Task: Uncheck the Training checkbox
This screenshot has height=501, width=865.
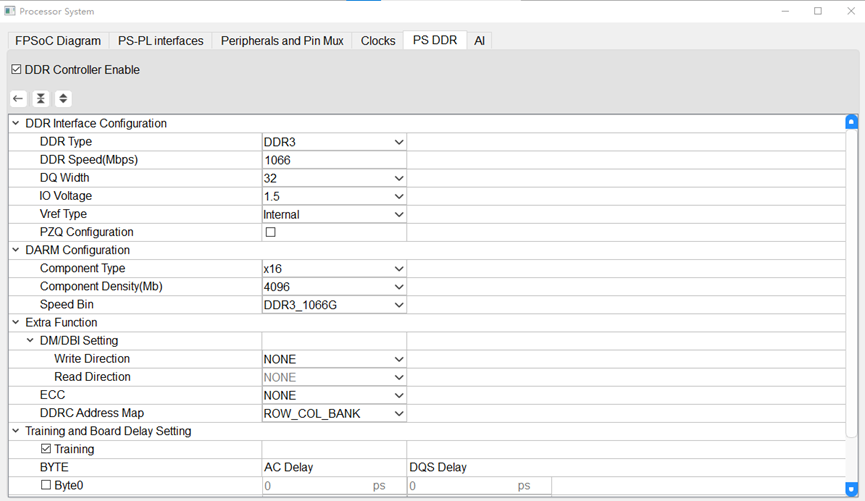Action: coord(46,449)
